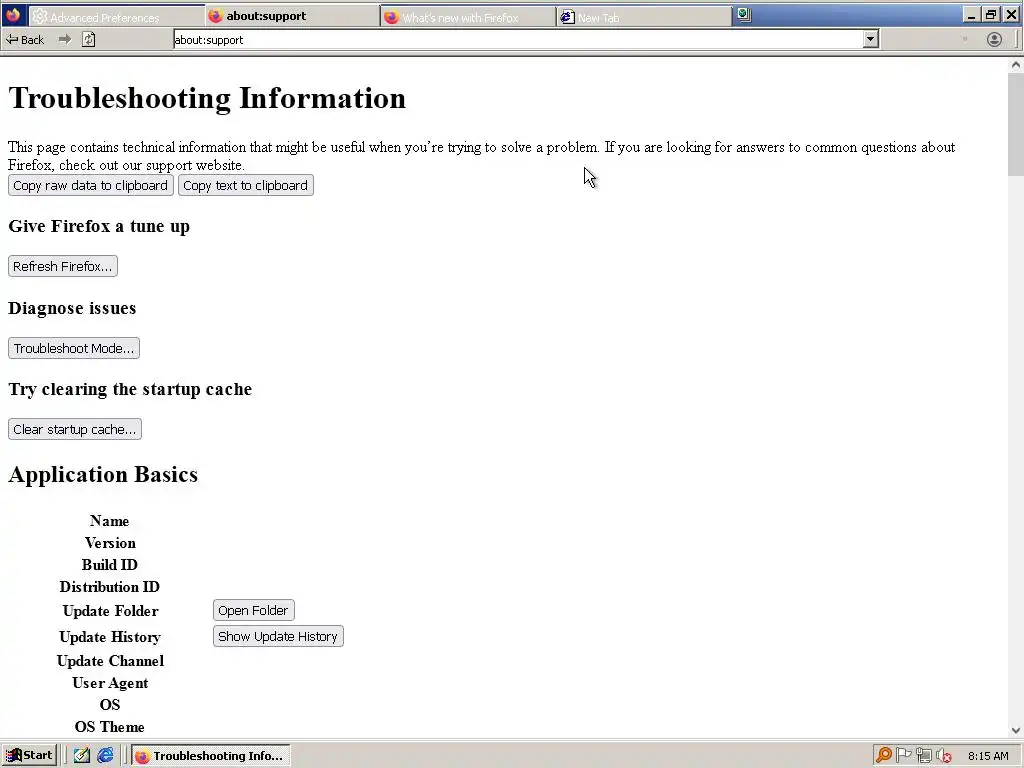This screenshot has width=1024, height=768.
Task: Click the scrollbar up arrow
Action: coord(1016,65)
